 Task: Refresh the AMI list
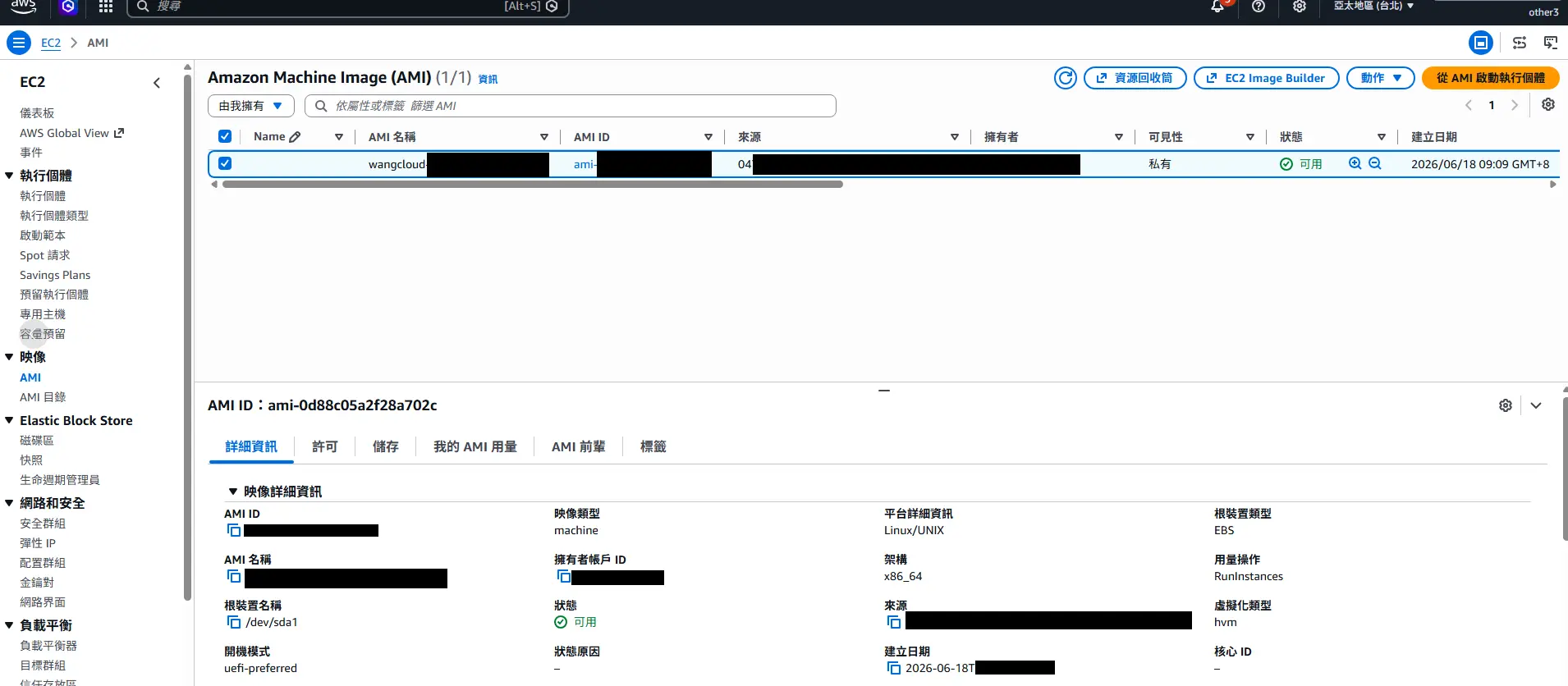[x=1066, y=78]
